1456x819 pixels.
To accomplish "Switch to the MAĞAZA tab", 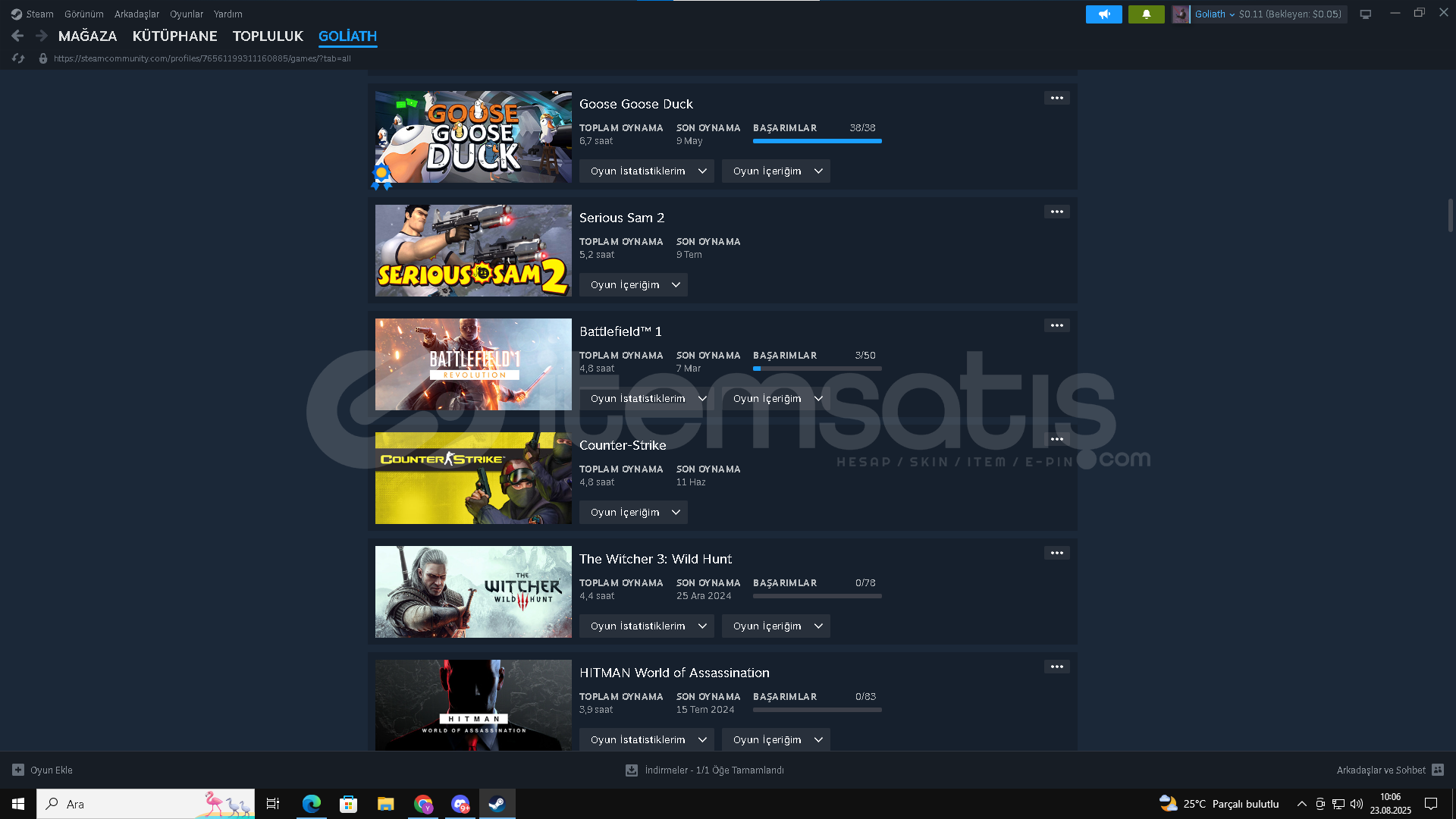I will [87, 36].
